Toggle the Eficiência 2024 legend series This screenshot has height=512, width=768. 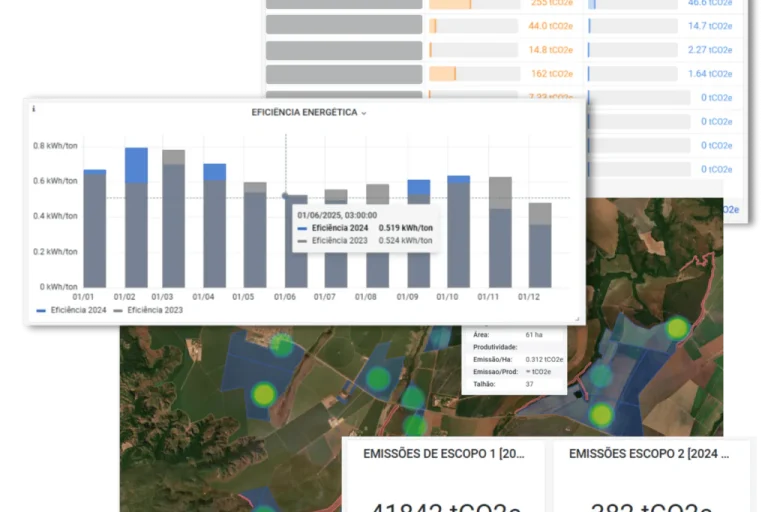[x=72, y=311]
